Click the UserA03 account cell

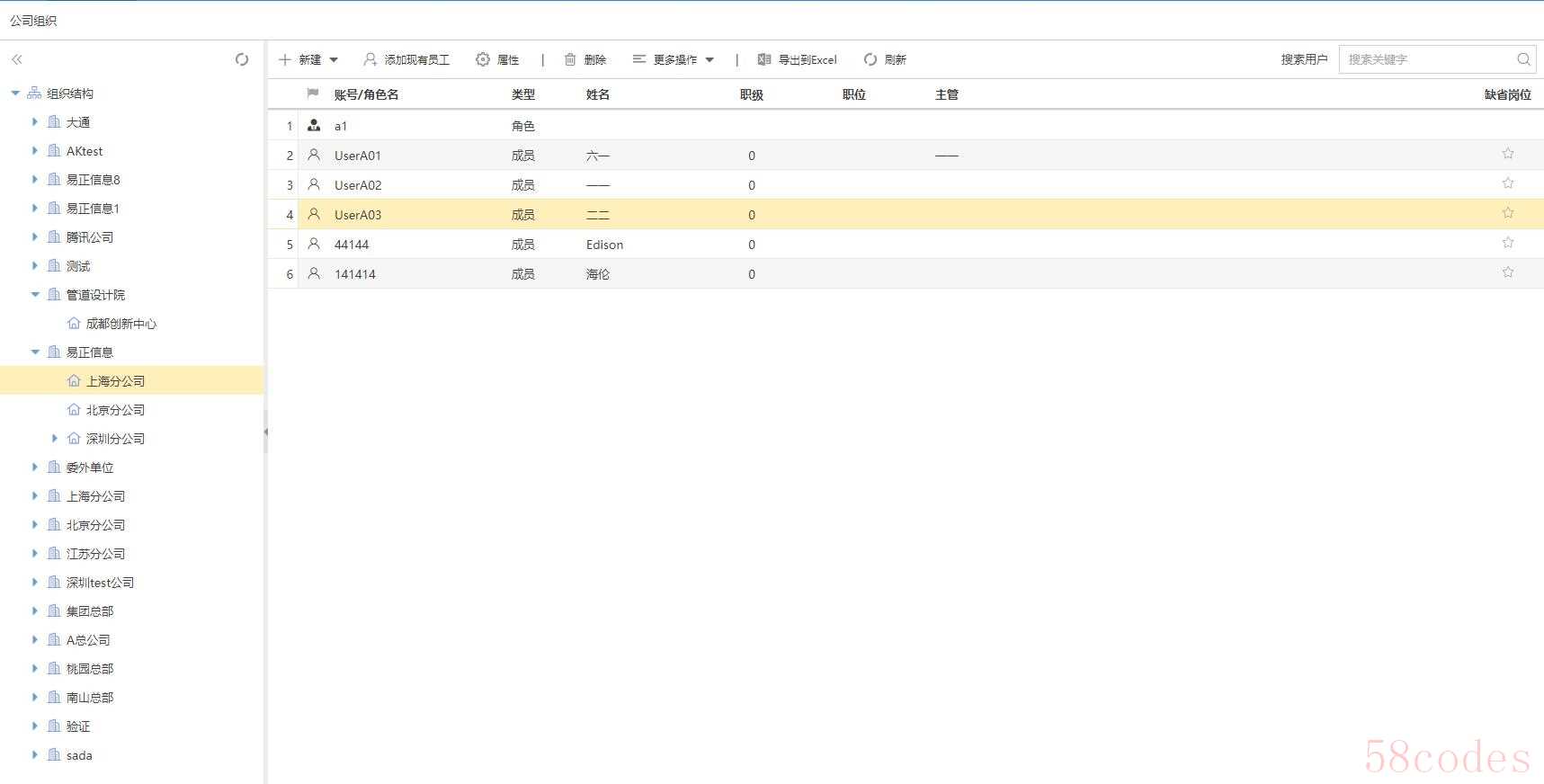point(358,215)
